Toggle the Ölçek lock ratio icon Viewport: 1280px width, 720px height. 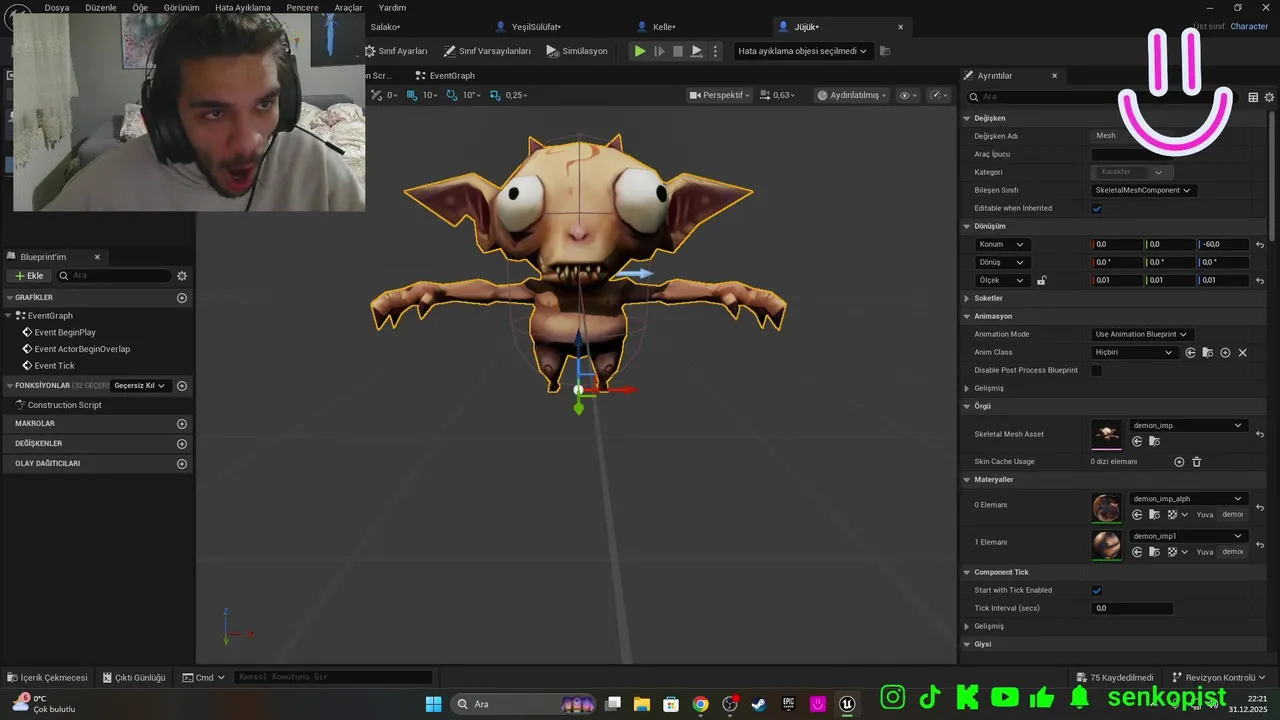[x=1041, y=281]
